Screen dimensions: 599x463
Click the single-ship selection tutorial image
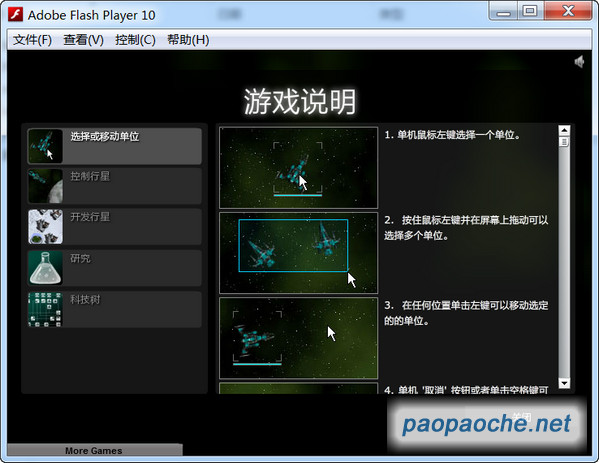click(298, 168)
